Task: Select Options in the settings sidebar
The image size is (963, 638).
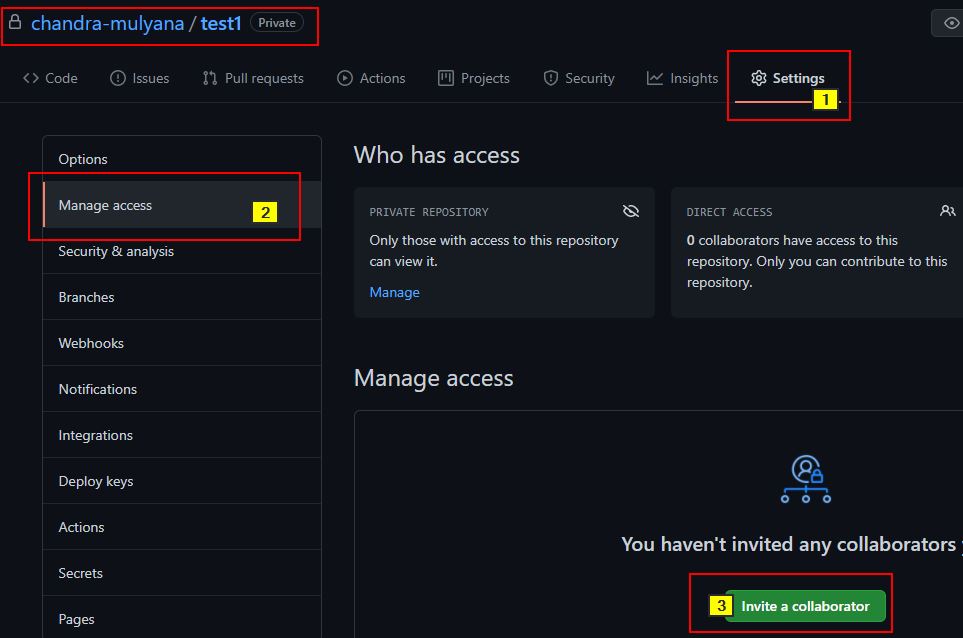Action: pyautogui.click(x=83, y=159)
